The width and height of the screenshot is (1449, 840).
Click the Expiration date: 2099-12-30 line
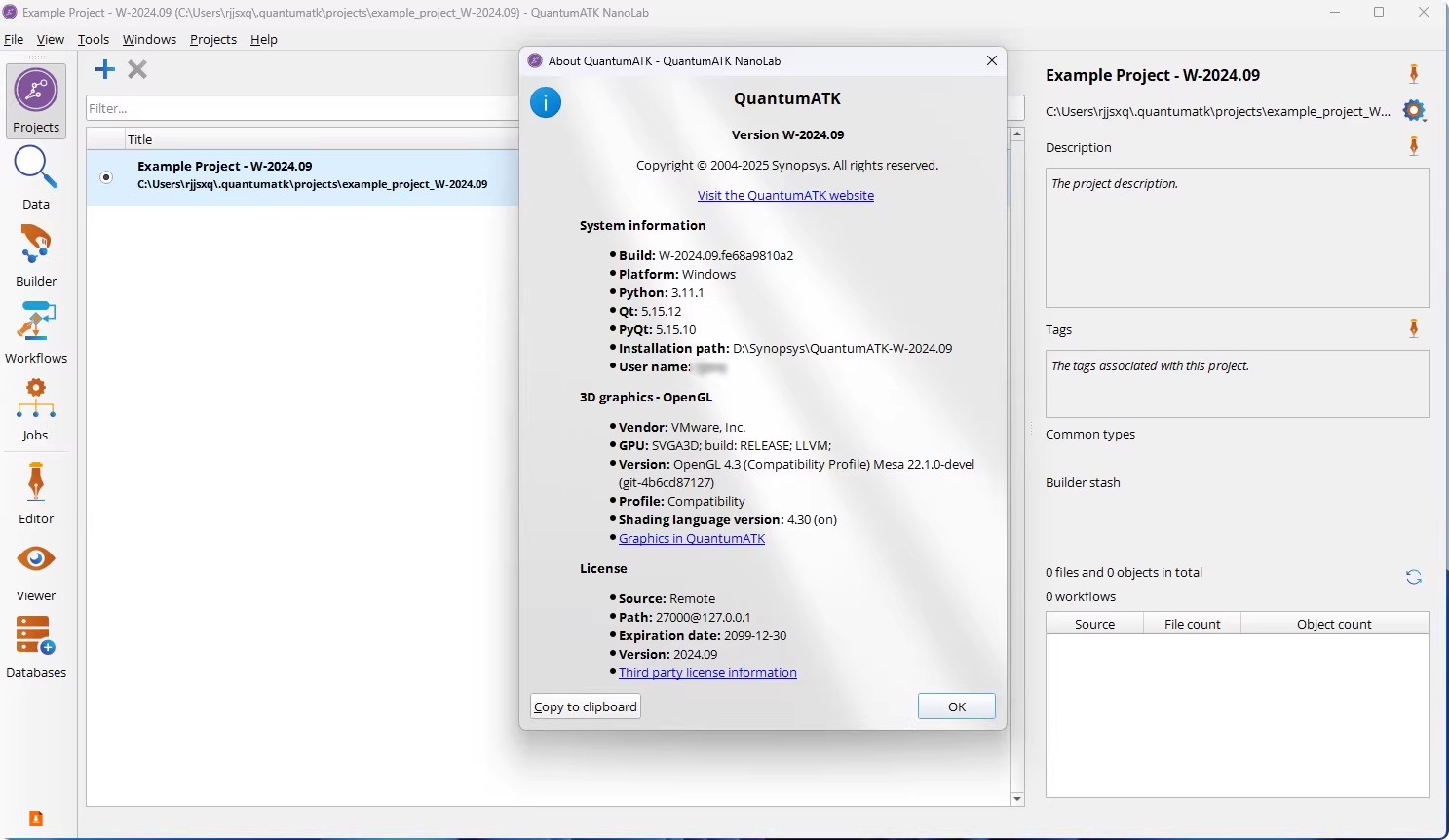click(703, 635)
